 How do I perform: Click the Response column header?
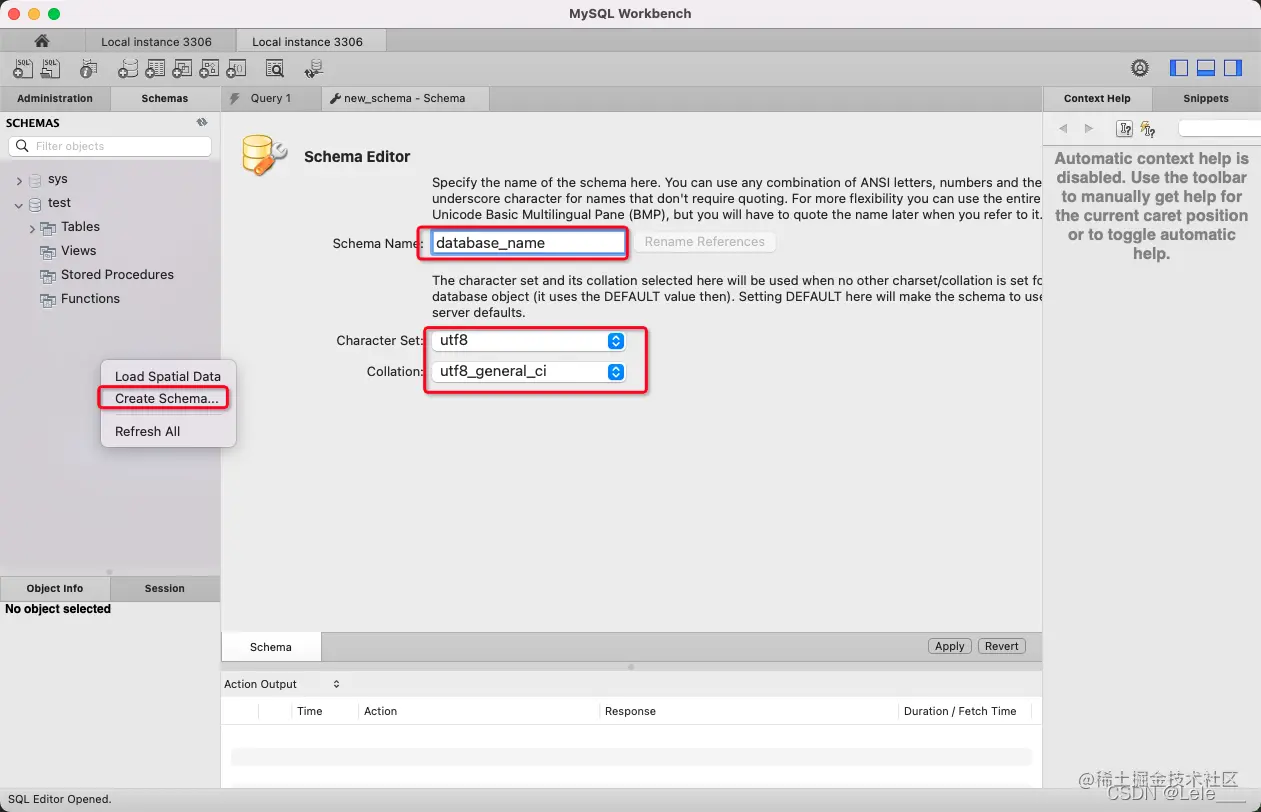[x=630, y=711]
